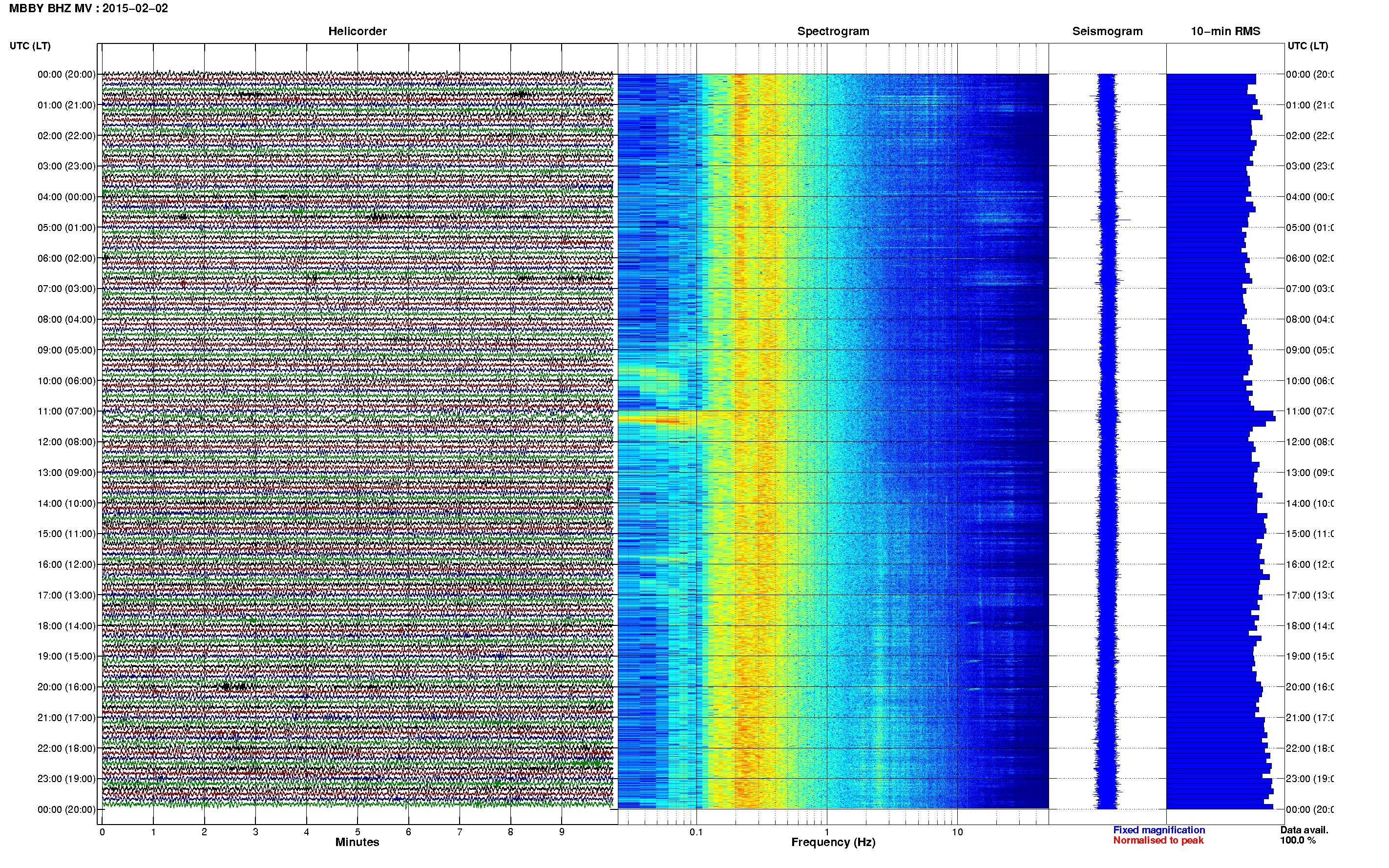Screen dimensions: 1389x868
Task: Click the tallest RMS bar near 11:00
Action: [x=1221, y=418]
